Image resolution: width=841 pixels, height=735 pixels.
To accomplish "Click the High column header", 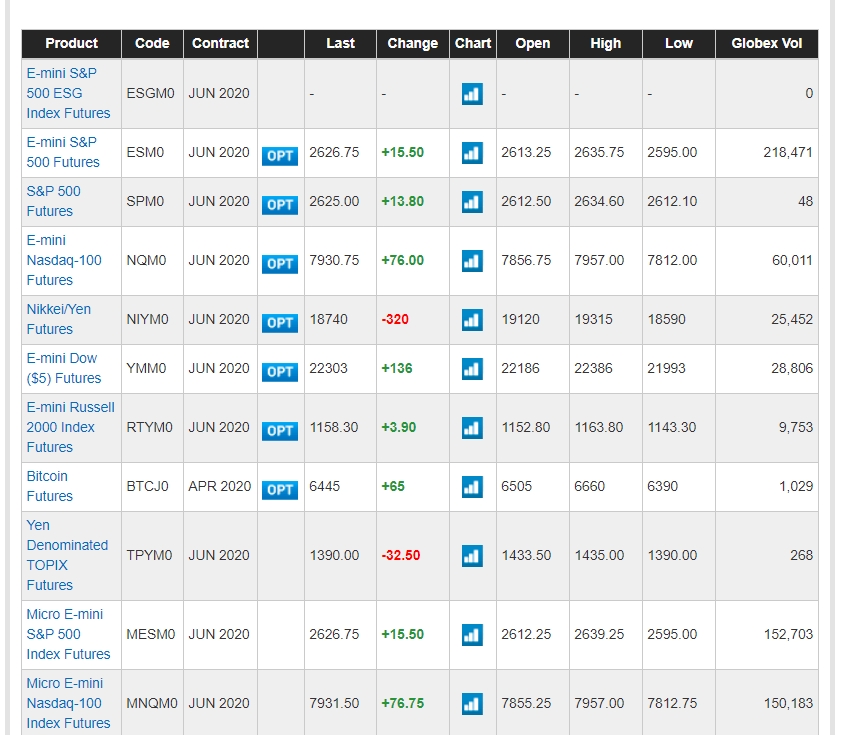I will (606, 43).
